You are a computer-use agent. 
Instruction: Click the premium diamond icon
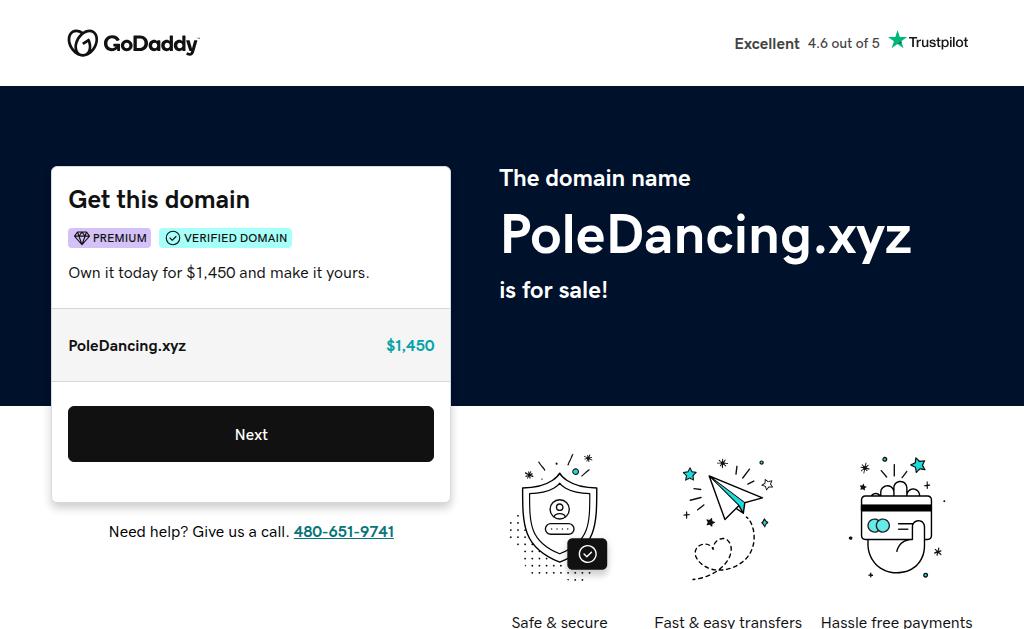82,238
